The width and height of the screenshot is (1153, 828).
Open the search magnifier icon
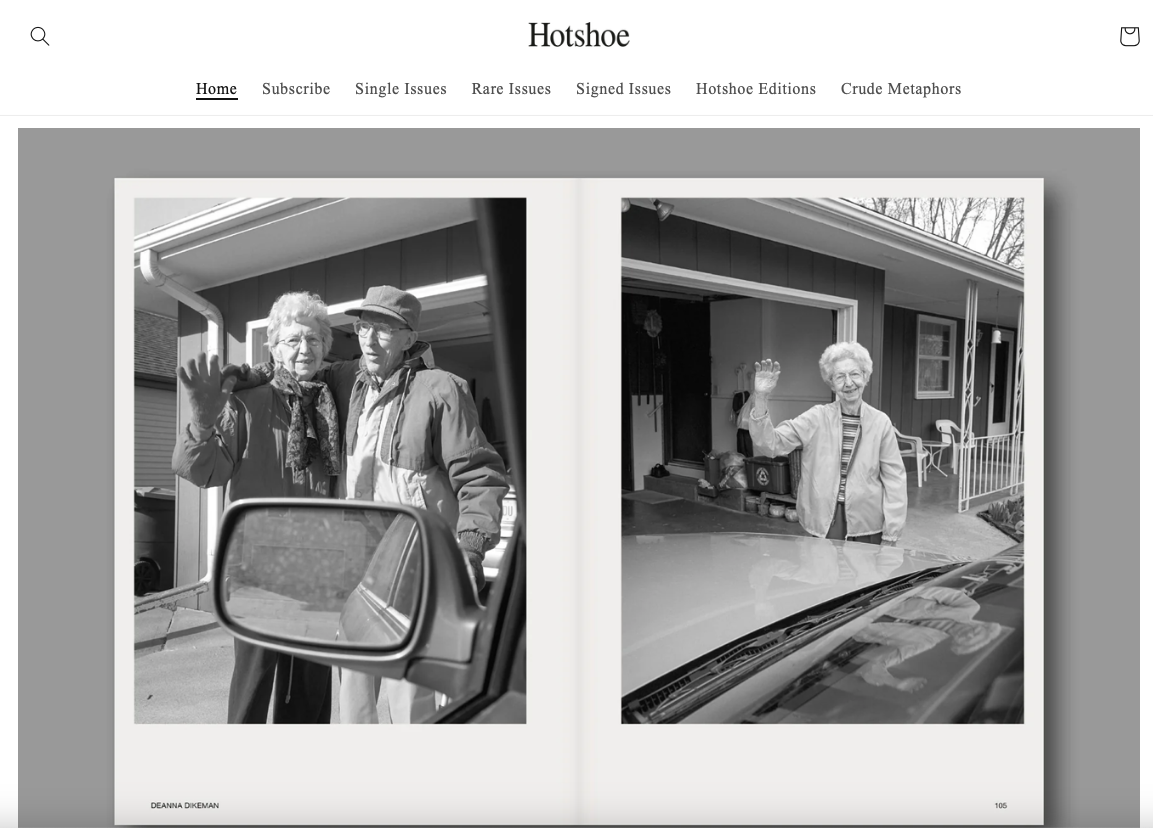(x=40, y=36)
